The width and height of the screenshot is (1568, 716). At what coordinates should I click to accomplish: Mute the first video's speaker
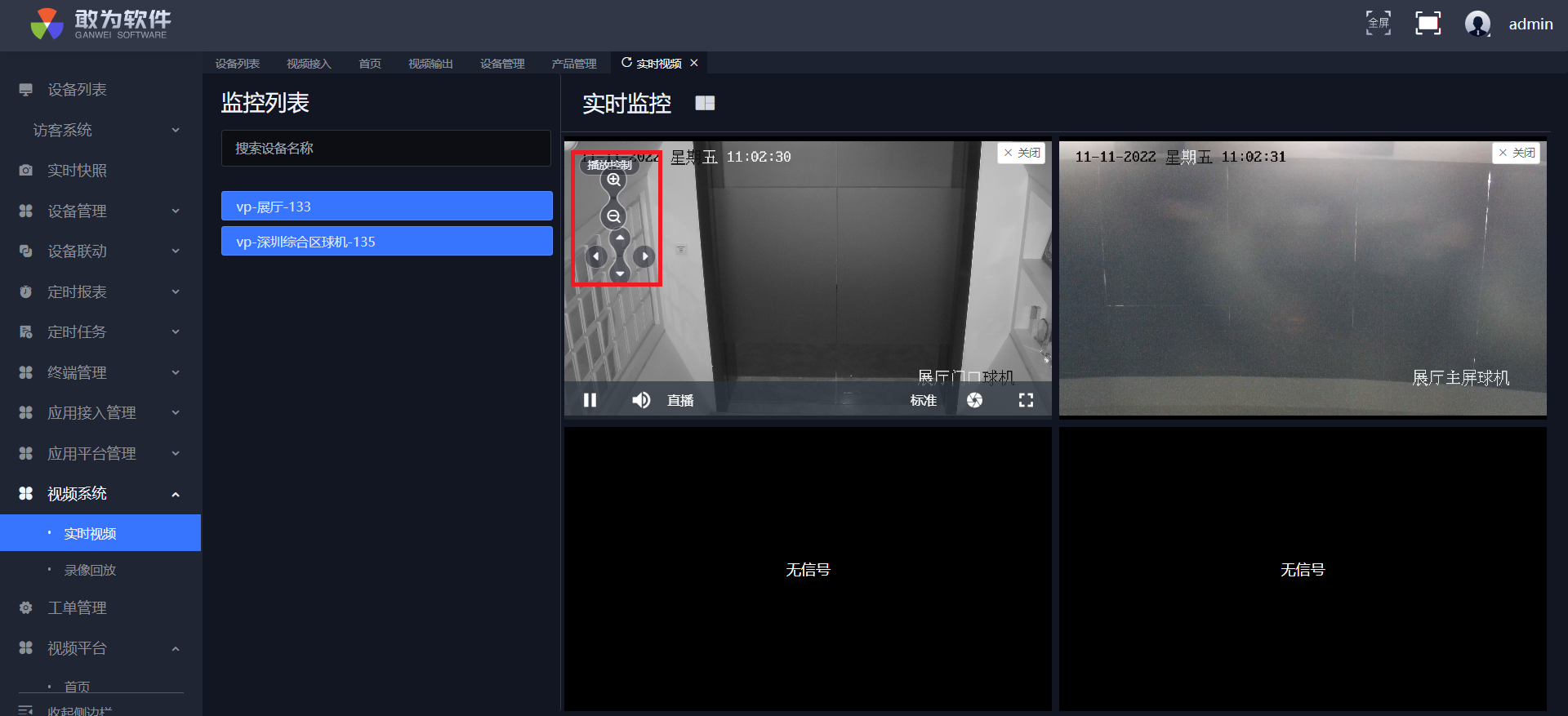click(x=641, y=400)
